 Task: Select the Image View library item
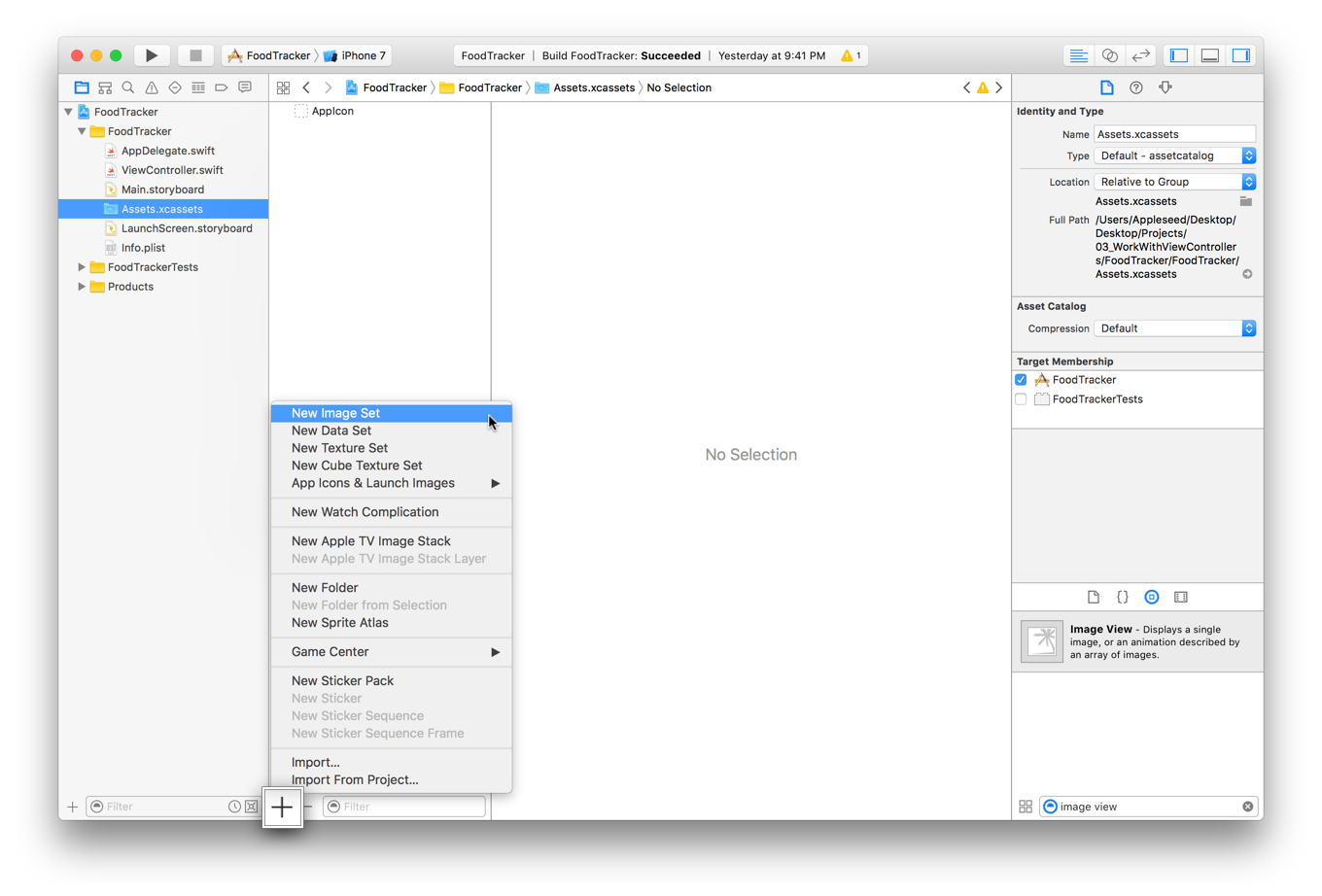[x=1137, y=641]
